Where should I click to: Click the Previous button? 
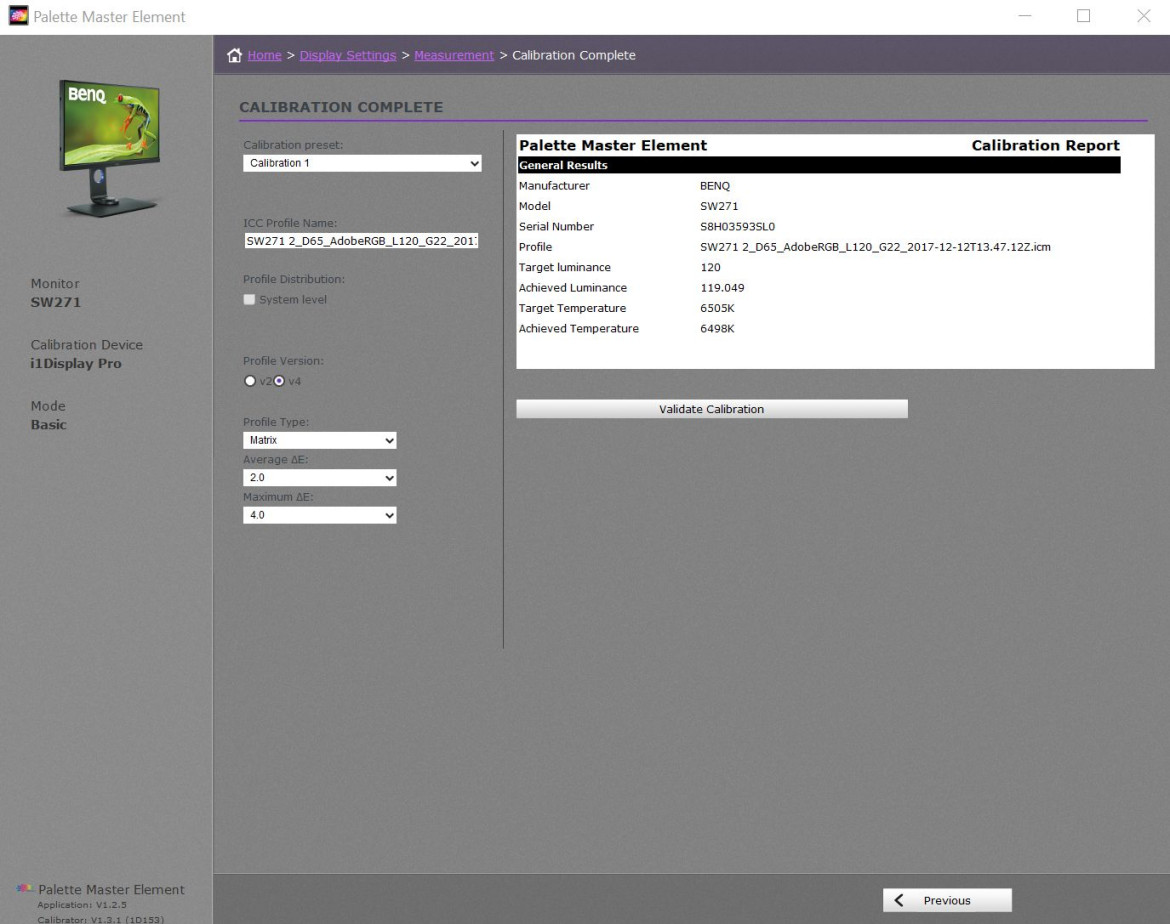[947, 900]
